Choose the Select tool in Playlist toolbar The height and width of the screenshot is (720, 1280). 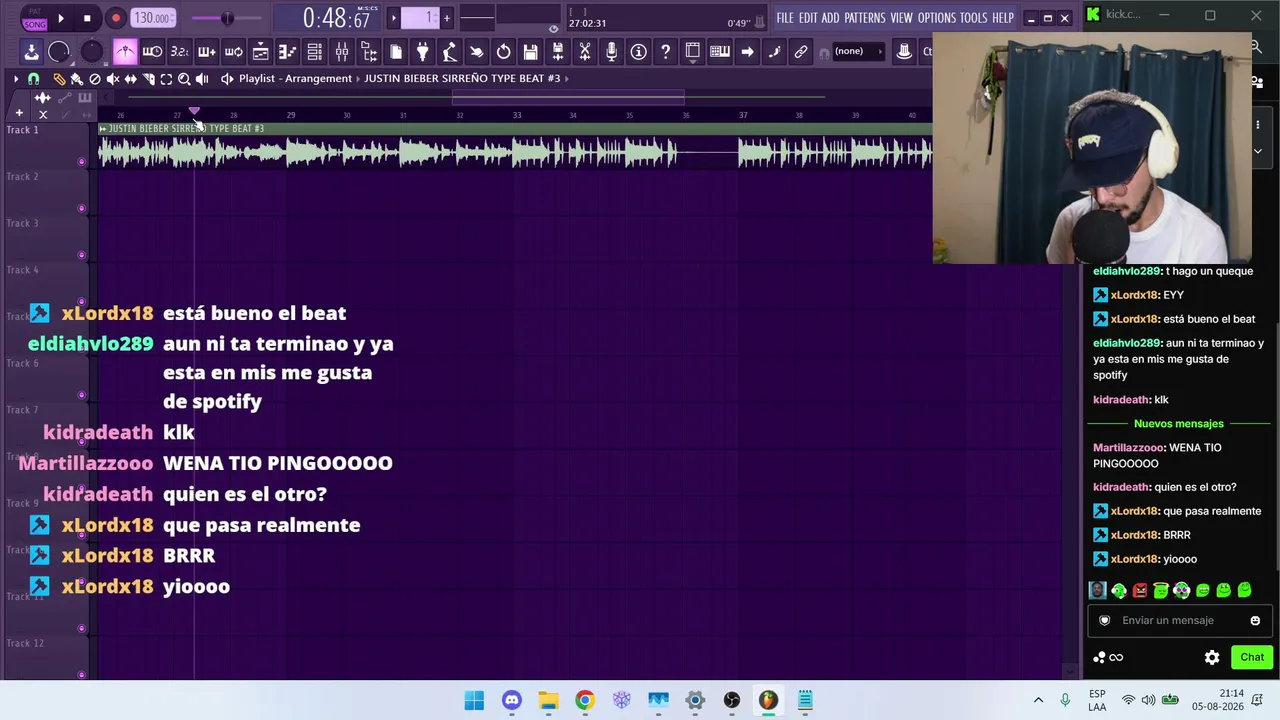[166, 79]
